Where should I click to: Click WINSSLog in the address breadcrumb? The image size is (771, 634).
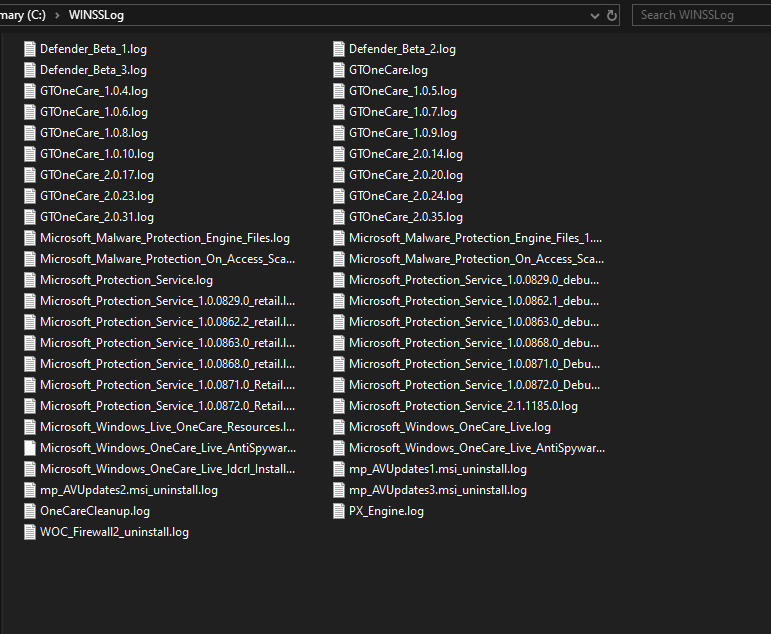pos(96,15)
